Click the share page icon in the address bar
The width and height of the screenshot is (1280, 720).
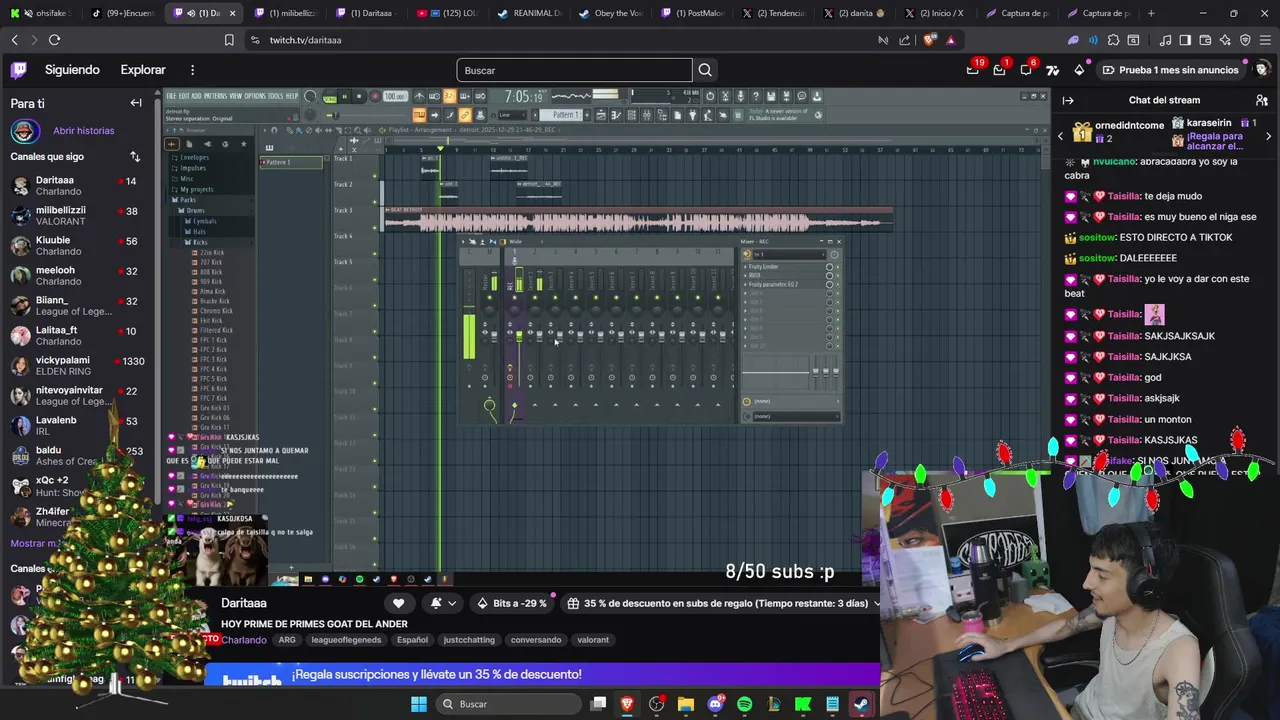905,40
